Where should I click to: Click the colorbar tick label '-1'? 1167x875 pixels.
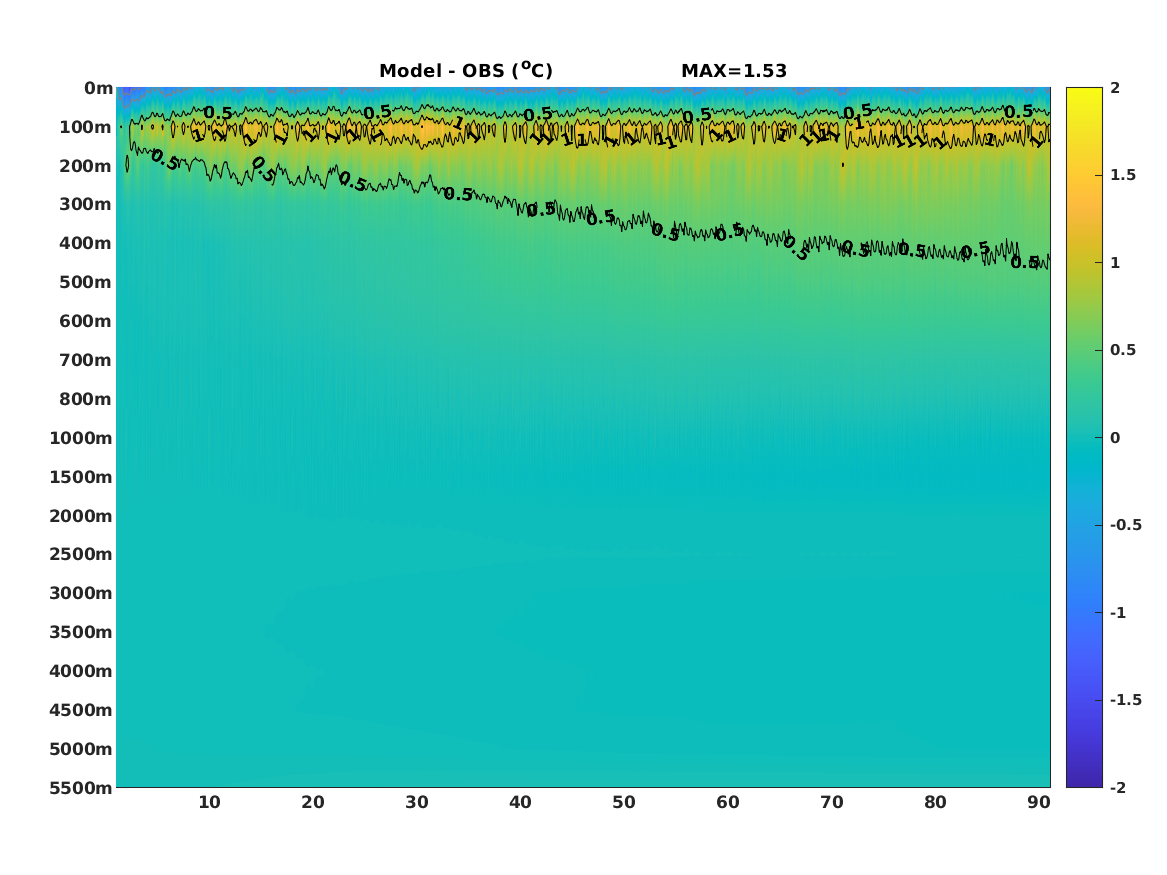tap(1118, 612)
